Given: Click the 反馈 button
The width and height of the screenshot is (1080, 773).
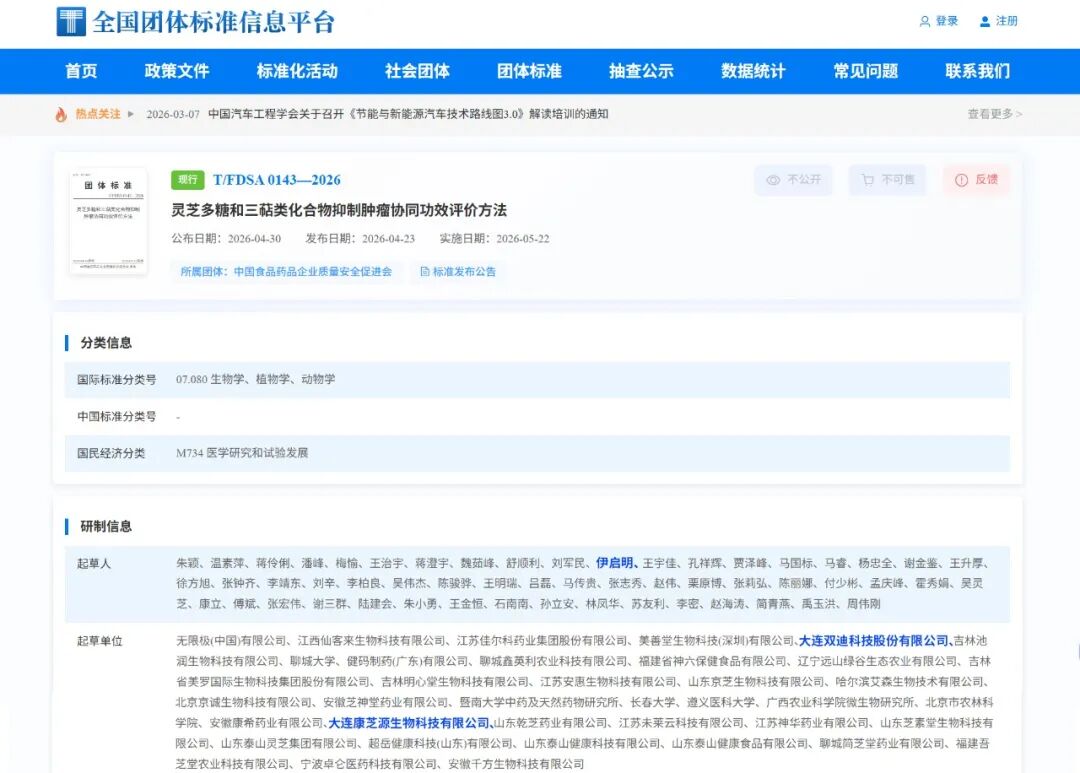Looking at the screenshot, I should pyautogui.click(x=977, y=180).
